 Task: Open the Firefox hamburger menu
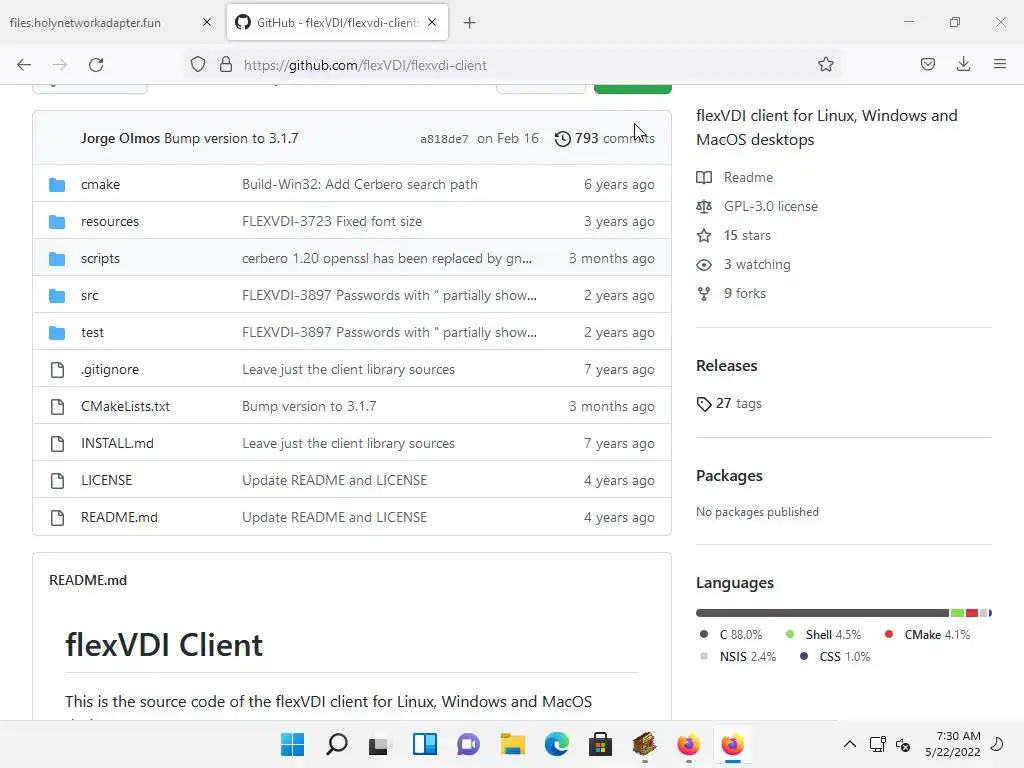pyautogui.click(x=999, y=64)
